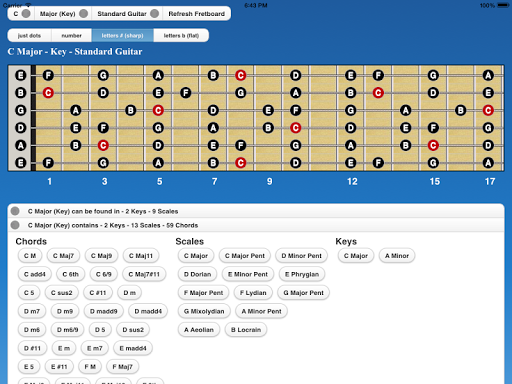Tap the red C note on G string fret 17
The height and width of the screenshot is (384, 512).
(488, 110)
